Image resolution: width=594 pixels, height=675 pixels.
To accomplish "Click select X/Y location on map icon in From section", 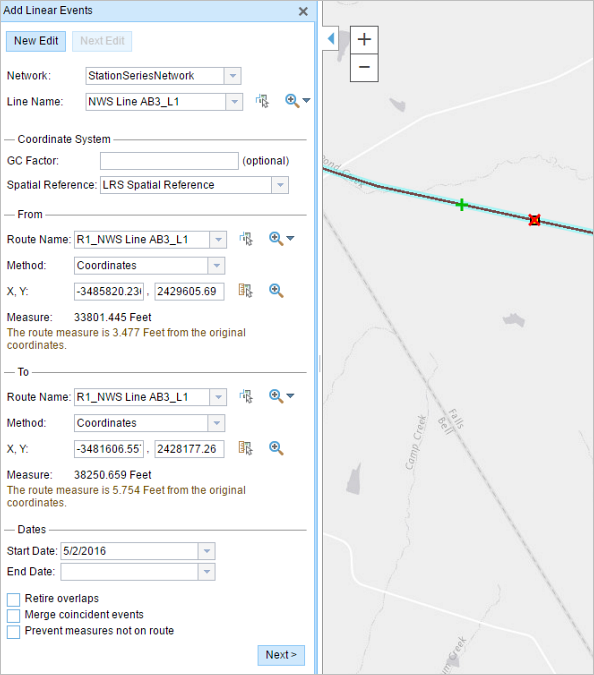I will (x=246, y=291).
